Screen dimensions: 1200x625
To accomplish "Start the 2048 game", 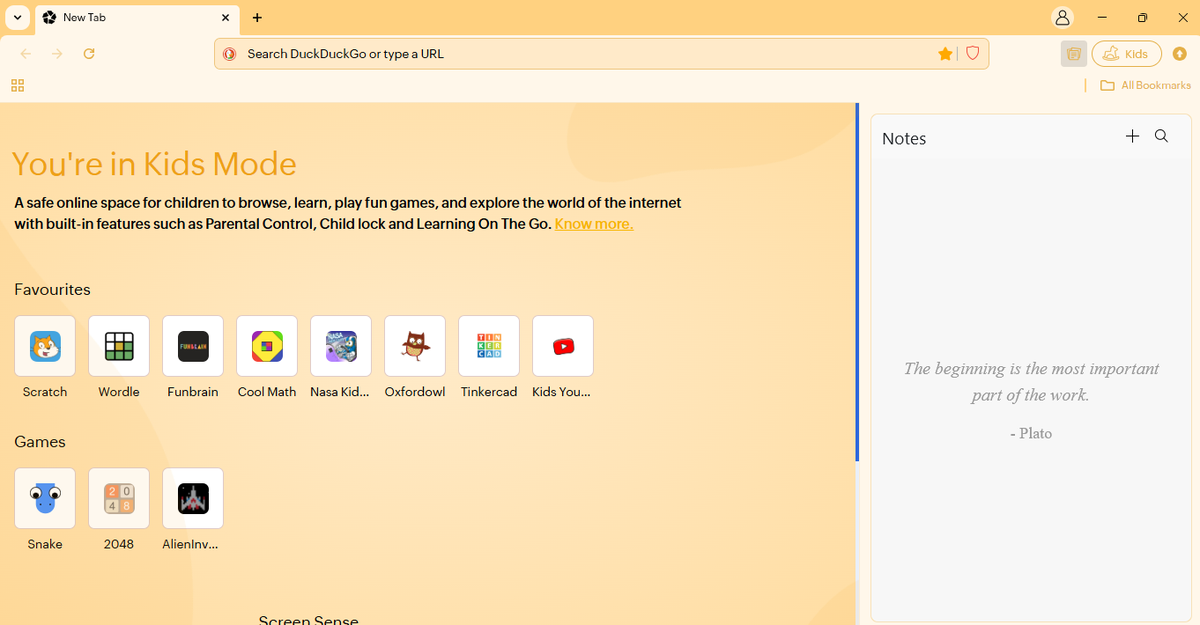I will (118, 497).
